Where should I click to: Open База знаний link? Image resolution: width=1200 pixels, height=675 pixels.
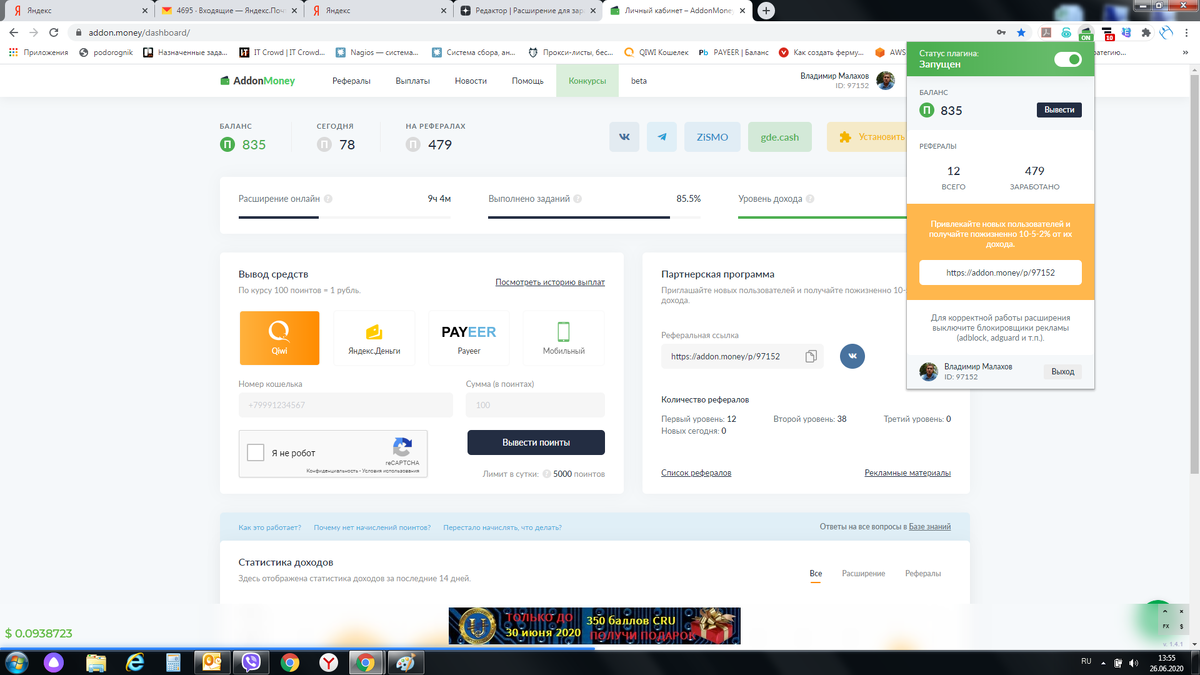pos(929,526)
